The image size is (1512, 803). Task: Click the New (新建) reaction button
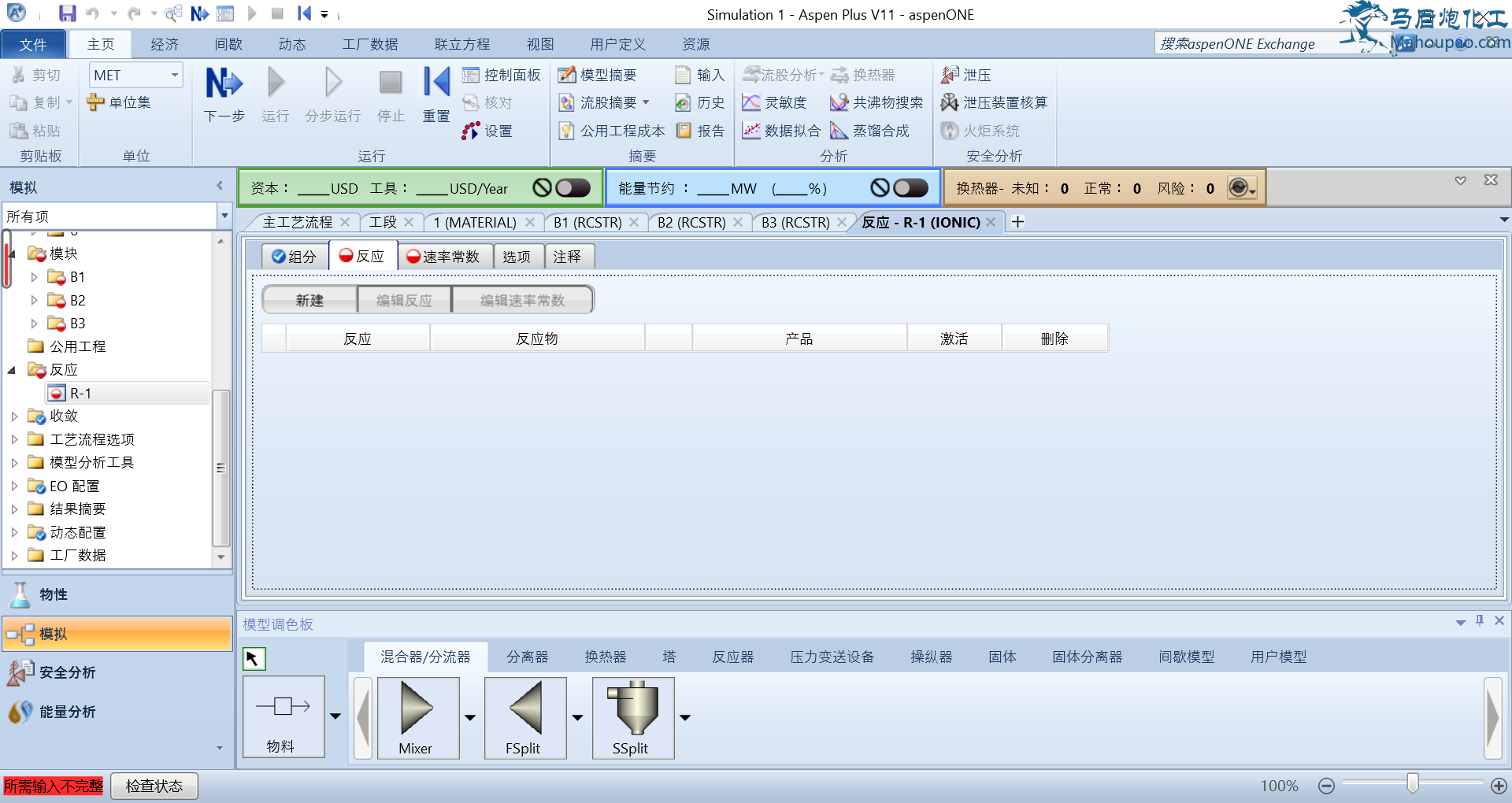coord(309,300)
